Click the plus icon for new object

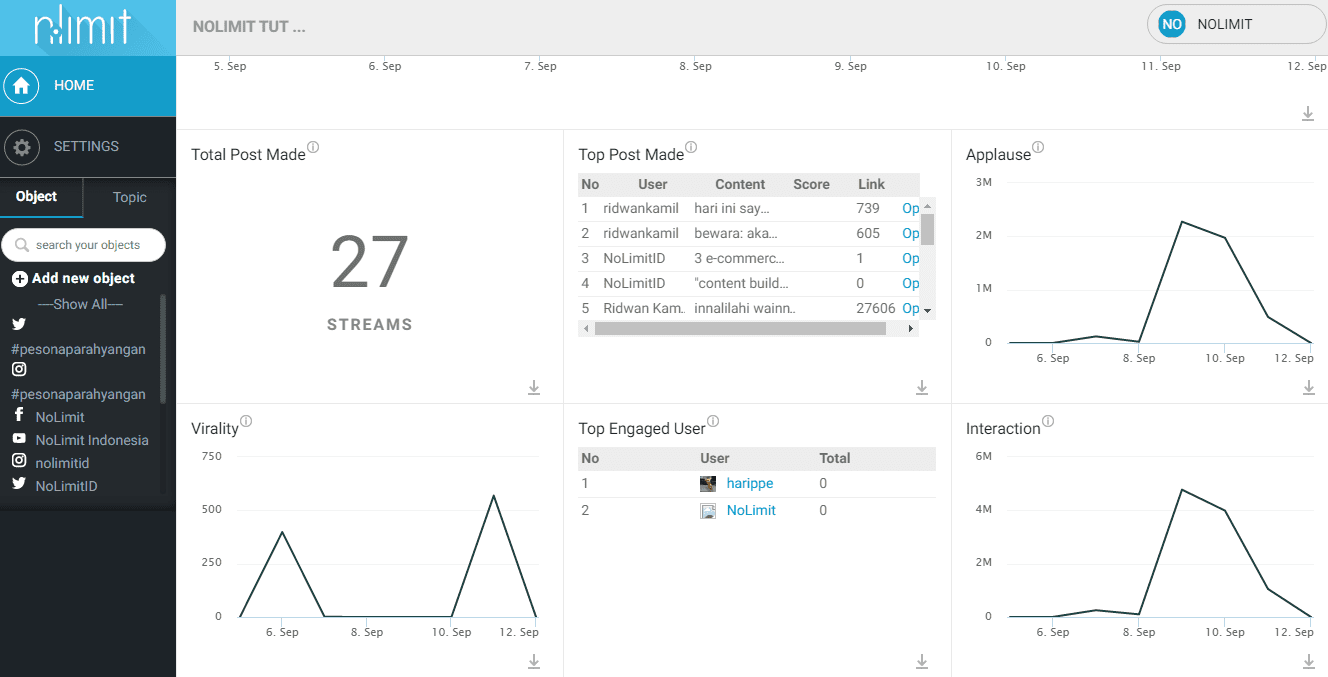19,279
